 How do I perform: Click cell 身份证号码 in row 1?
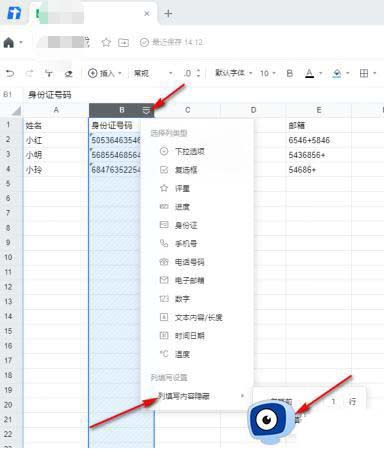tap(115, 125)
